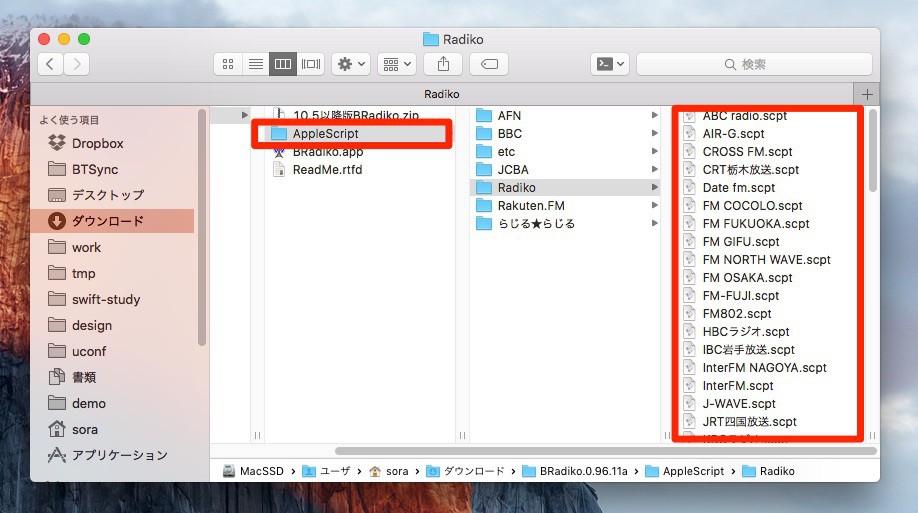The image size is (918, 513).
Task: Open the terminal toolbar dropdown
Action: point(610,64)
